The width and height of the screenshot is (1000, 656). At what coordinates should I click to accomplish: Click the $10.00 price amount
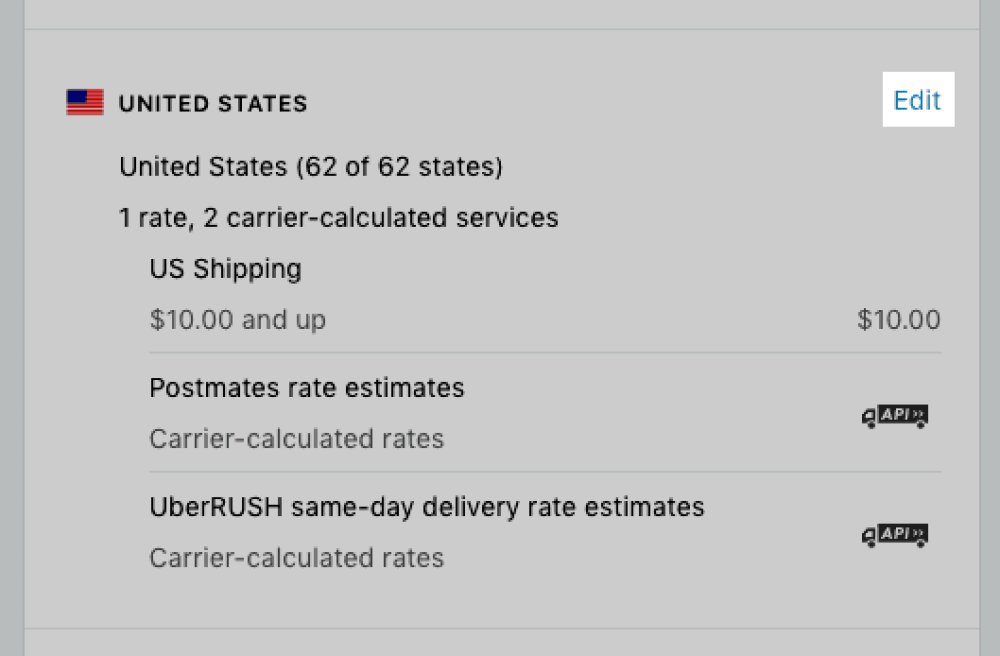[x=899, y=319]
